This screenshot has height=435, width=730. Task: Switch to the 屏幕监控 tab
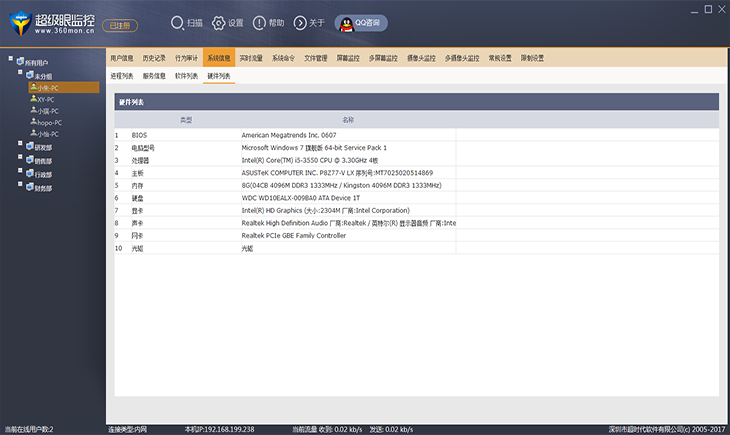tap(348, 58)
